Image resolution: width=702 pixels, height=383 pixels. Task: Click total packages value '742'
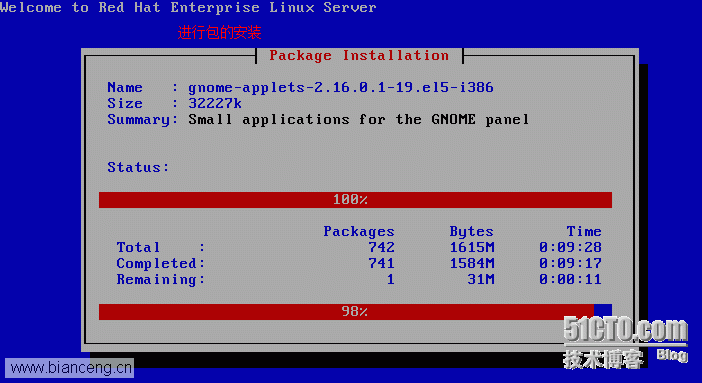click(381, 247)
